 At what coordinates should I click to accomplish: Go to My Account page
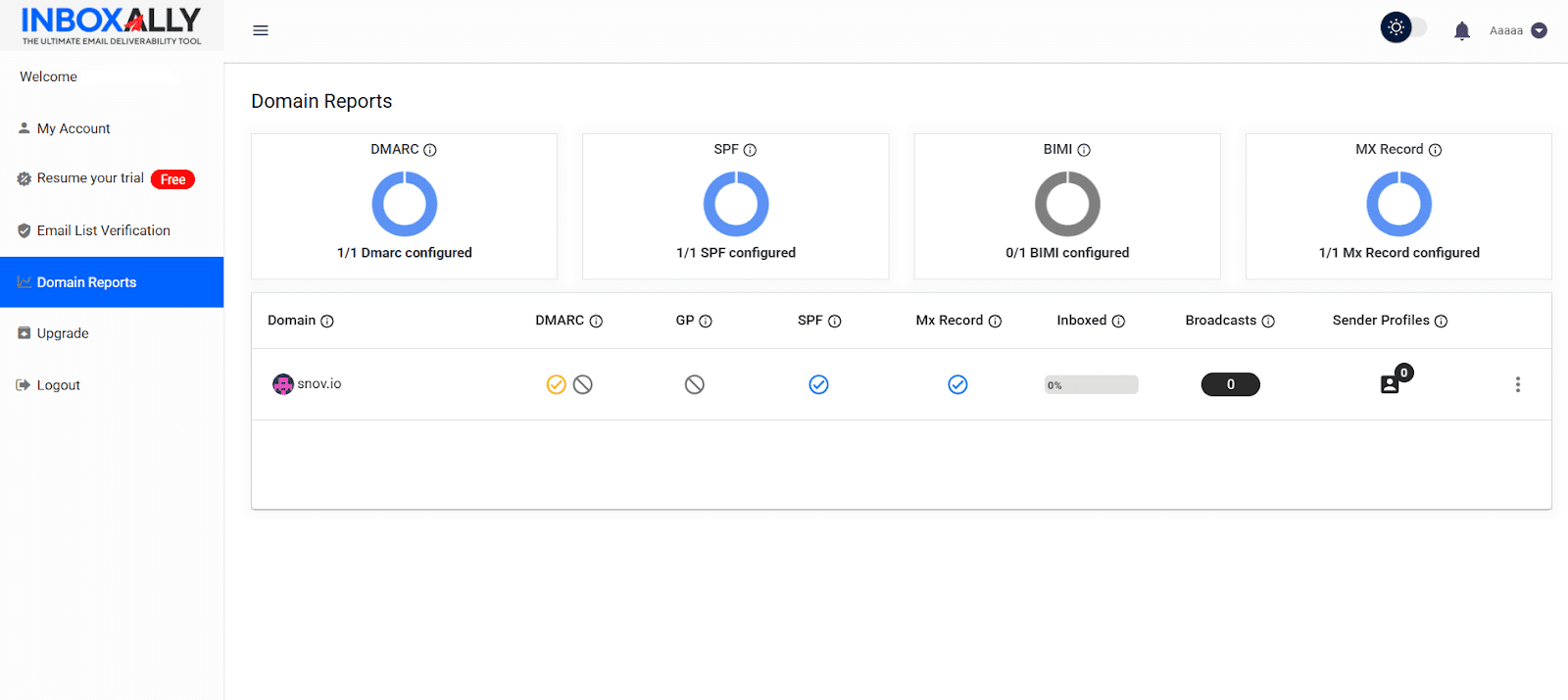(x=73, y=128)
